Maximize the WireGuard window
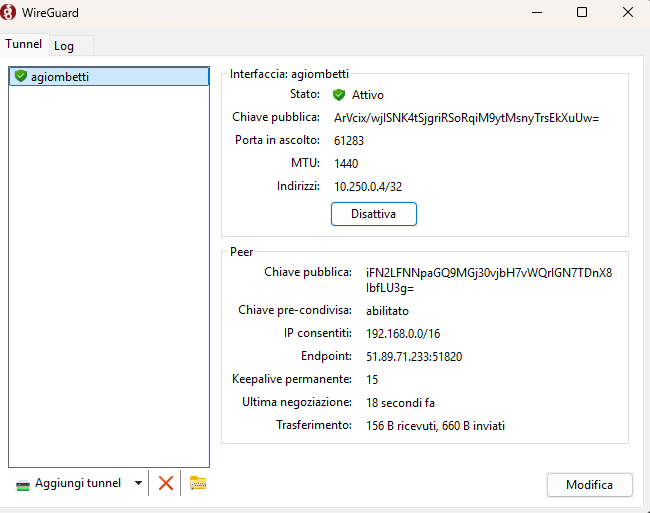Screen dimensions: 650x513 point(582,13)
